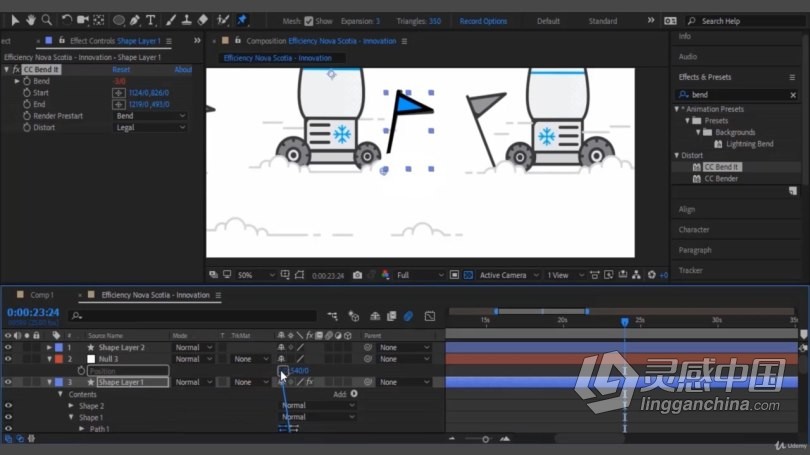Select the Zoom magnifier tool
The image size is (810, 455).
47,20
